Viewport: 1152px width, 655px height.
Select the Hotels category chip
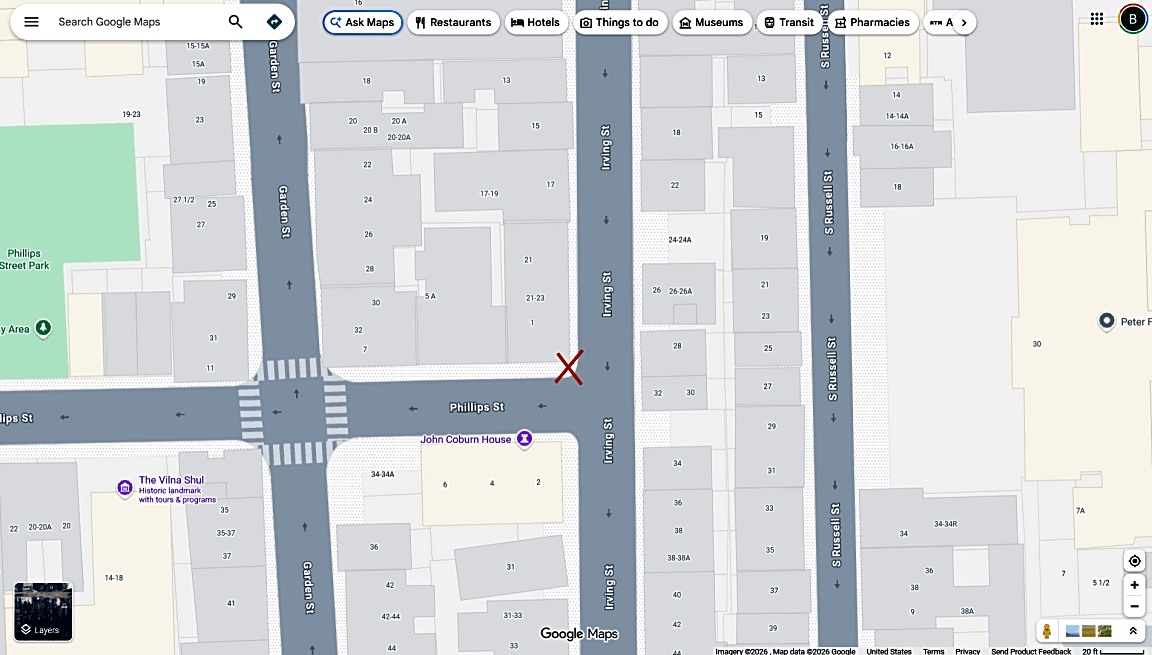[536, 22]
